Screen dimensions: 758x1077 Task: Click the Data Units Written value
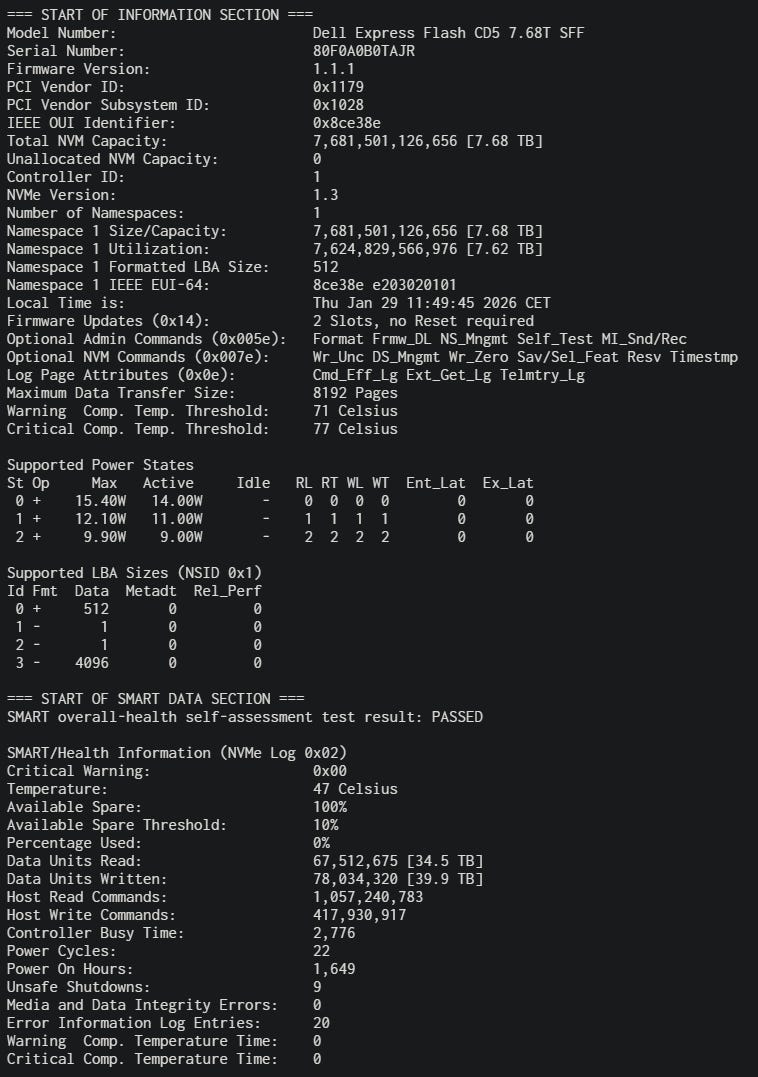(398, 879)
